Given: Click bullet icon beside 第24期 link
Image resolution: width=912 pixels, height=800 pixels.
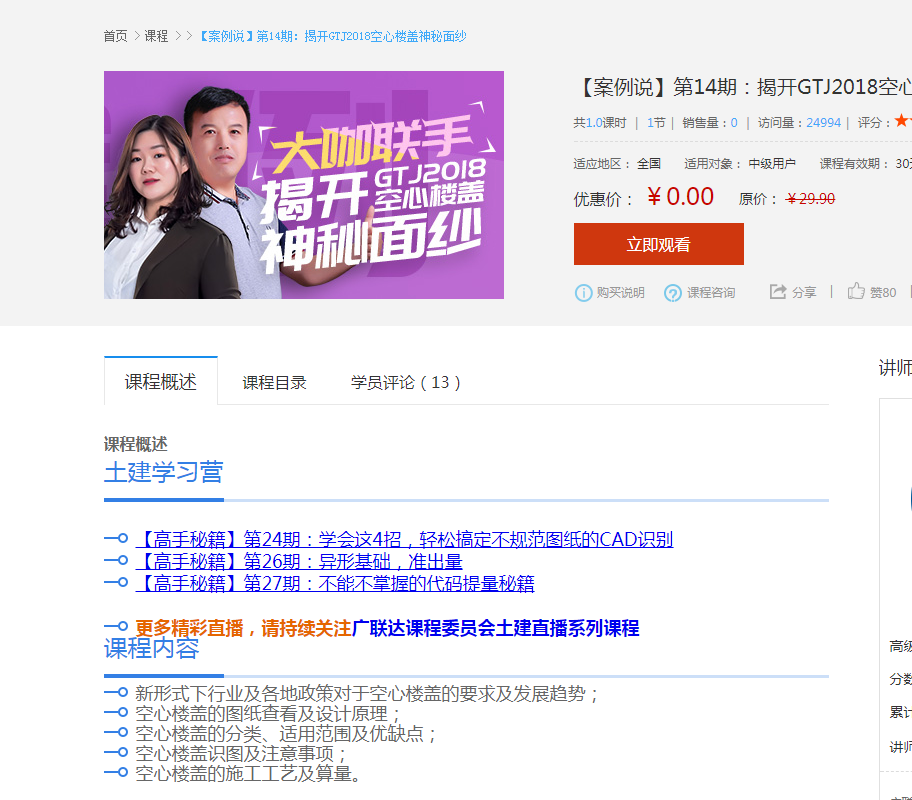Looking at the screenshot, I should coord(116,538).
